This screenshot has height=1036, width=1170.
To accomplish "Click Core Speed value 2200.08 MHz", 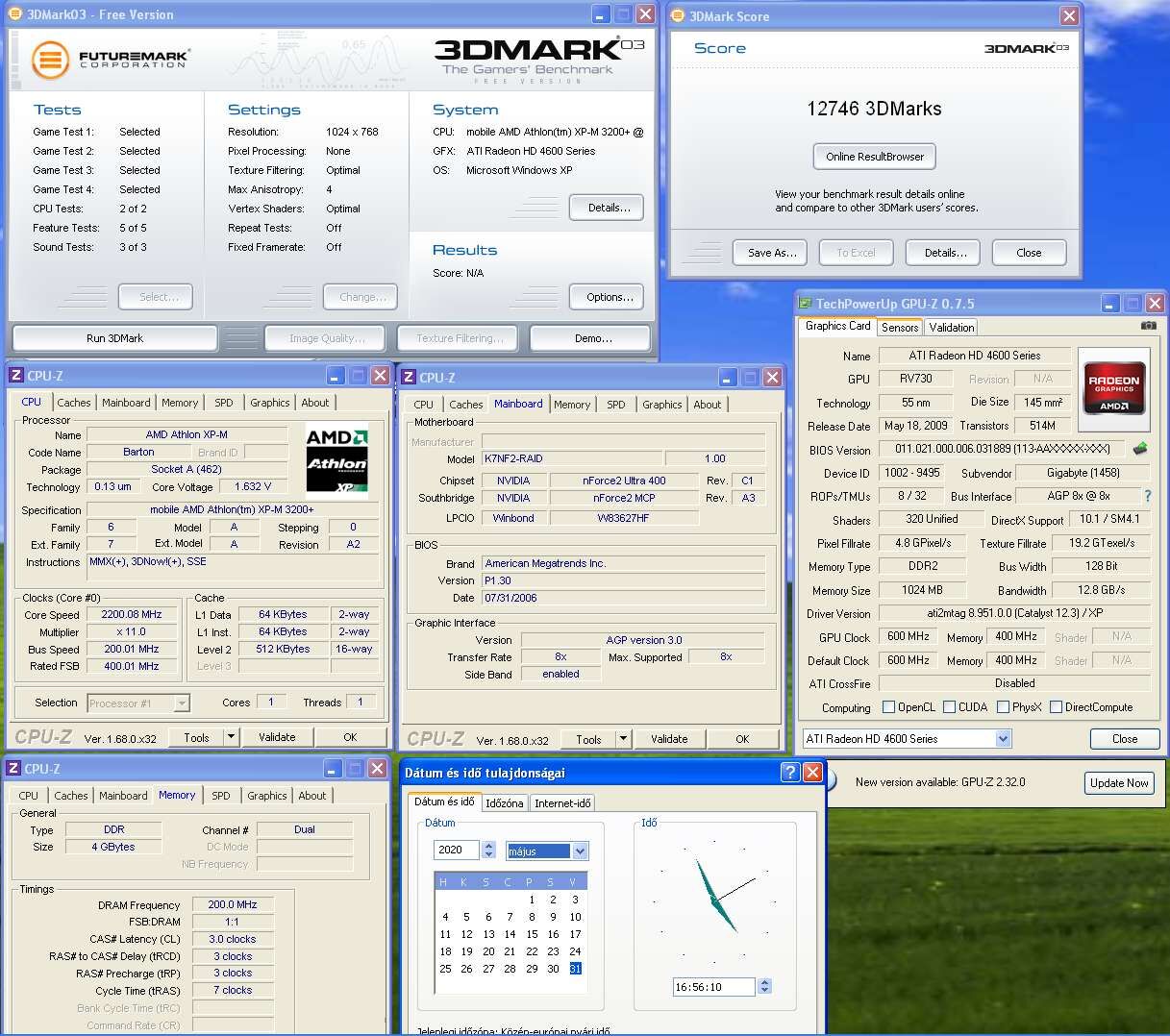I will (x=131, y=614).
